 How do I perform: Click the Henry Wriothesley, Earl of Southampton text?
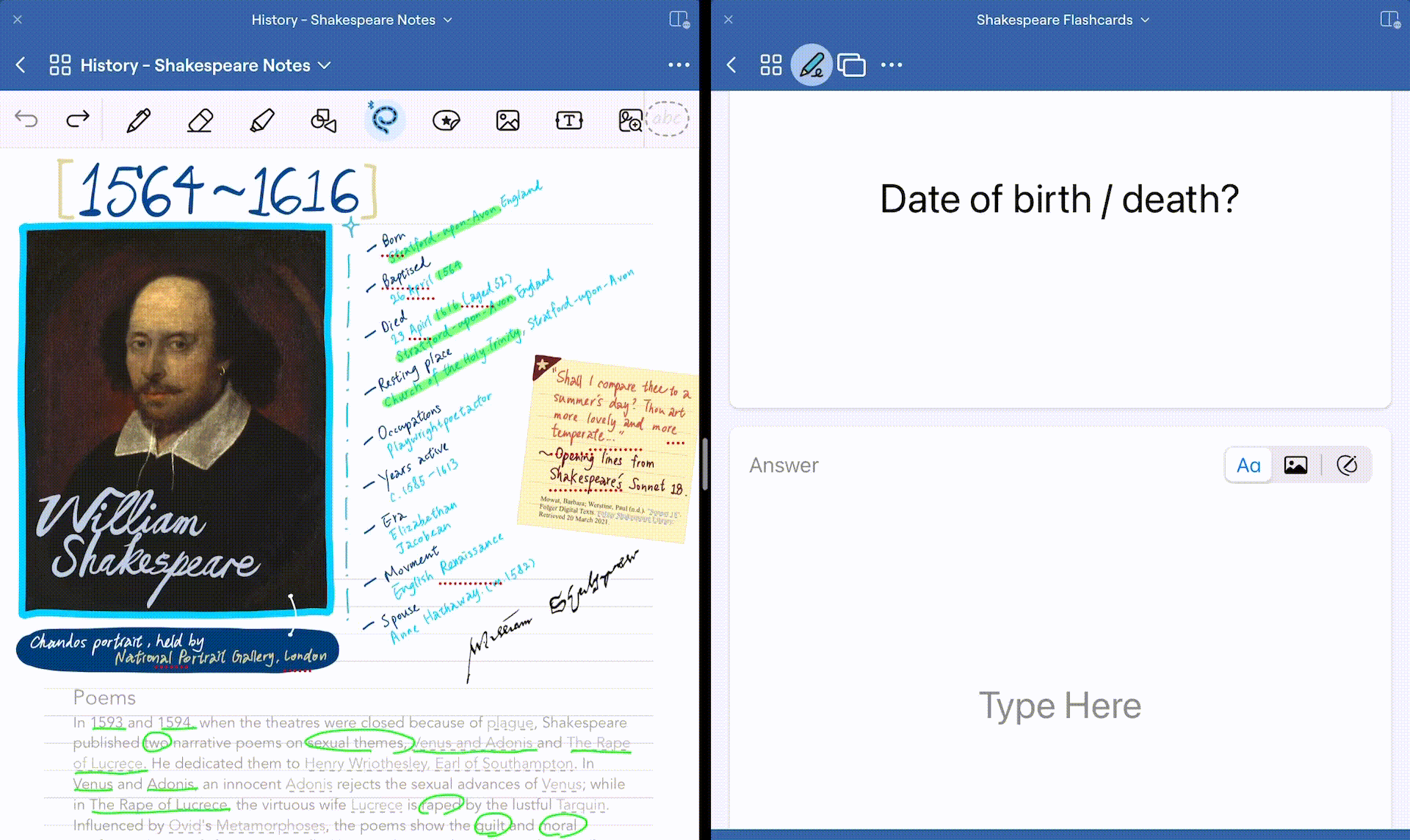coord(439,764)
